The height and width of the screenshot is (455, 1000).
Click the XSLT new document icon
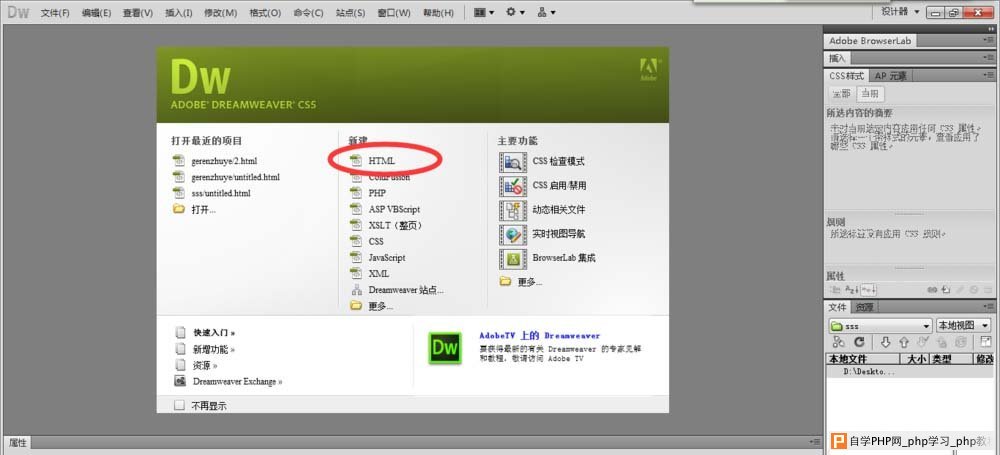[356, 225]
